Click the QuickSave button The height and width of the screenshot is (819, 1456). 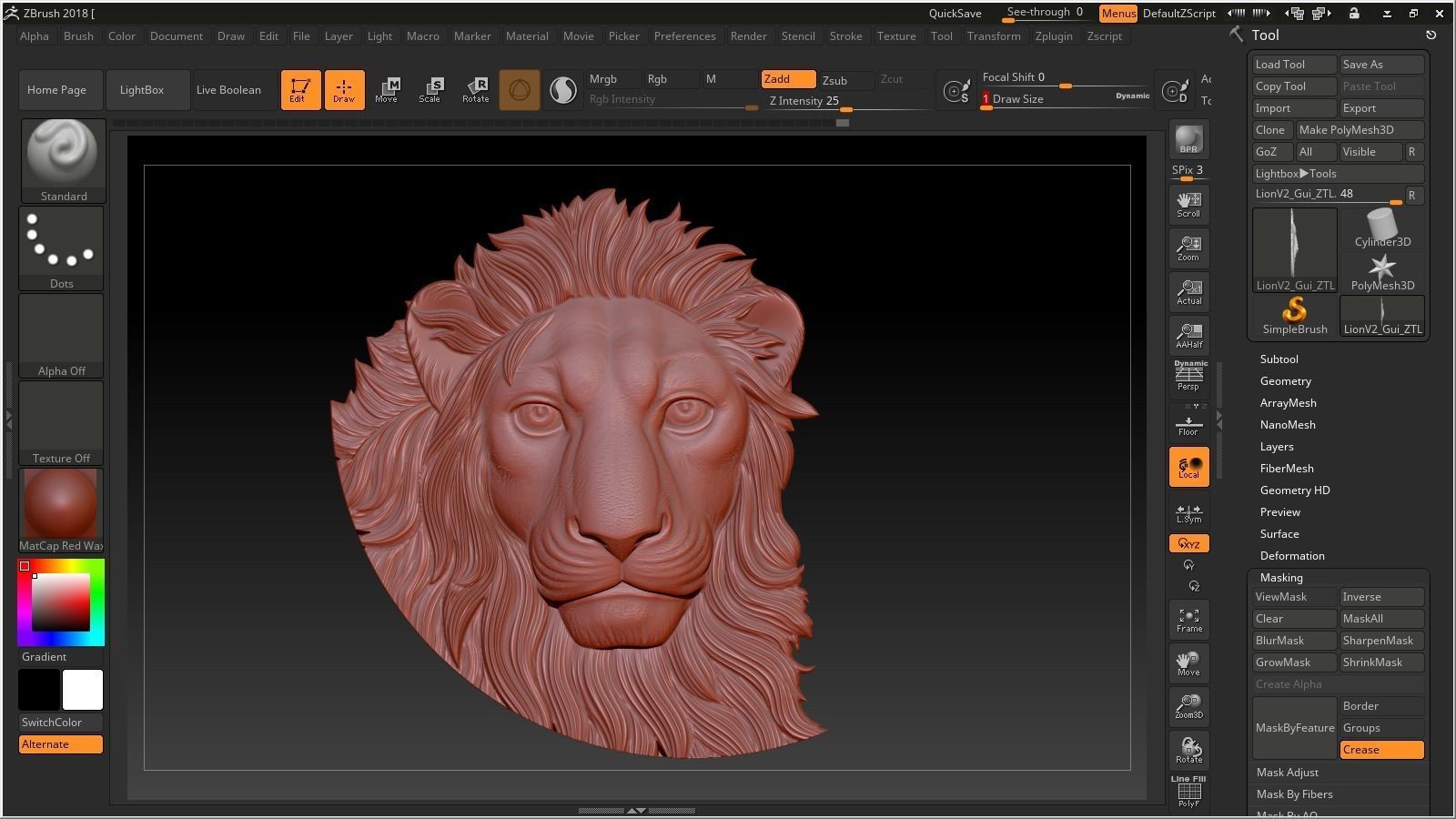(955, 14)
